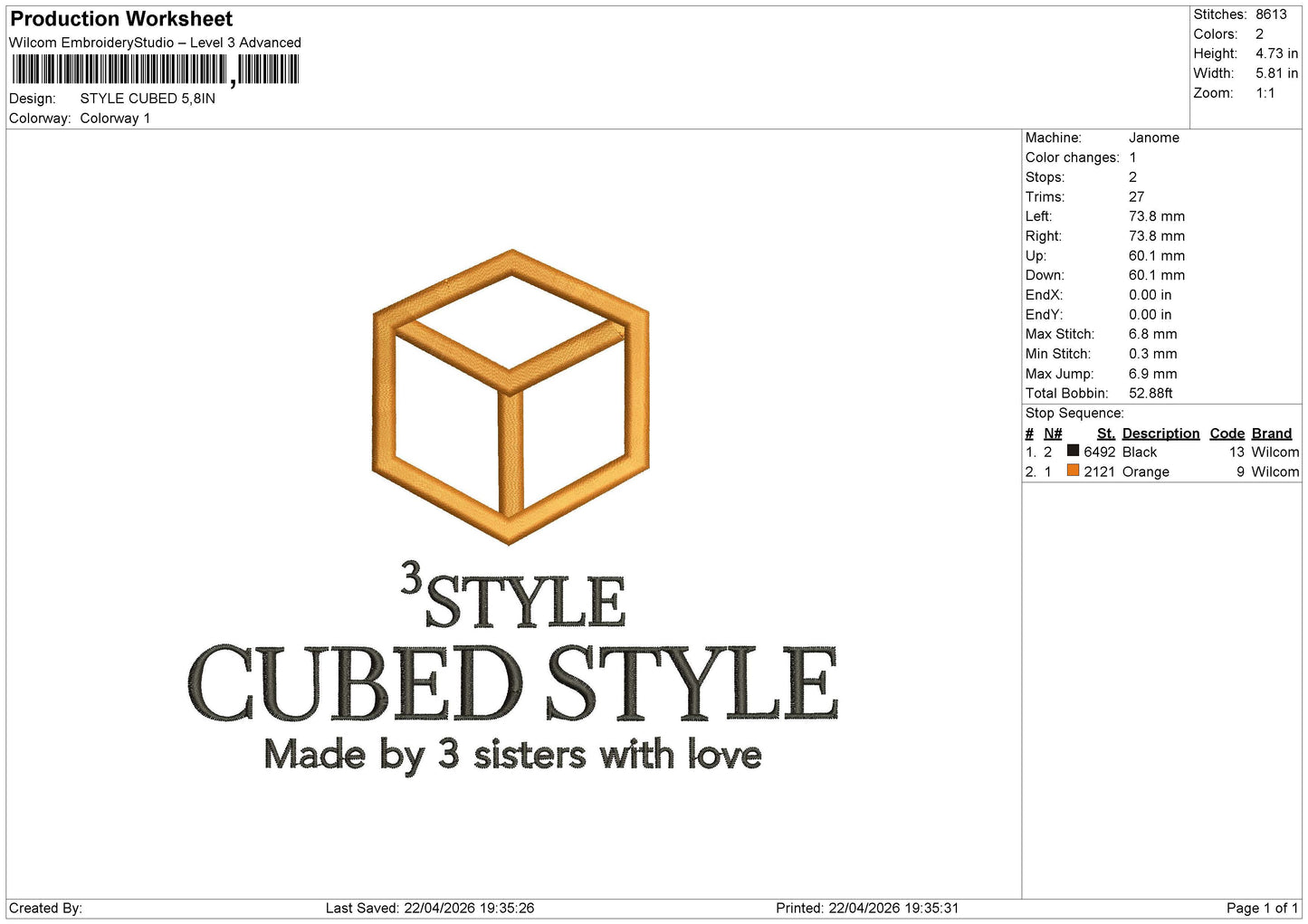Screen dimensions: 1308x924
Task: Click code 13 in the Black row
Action: [1237, 452]
